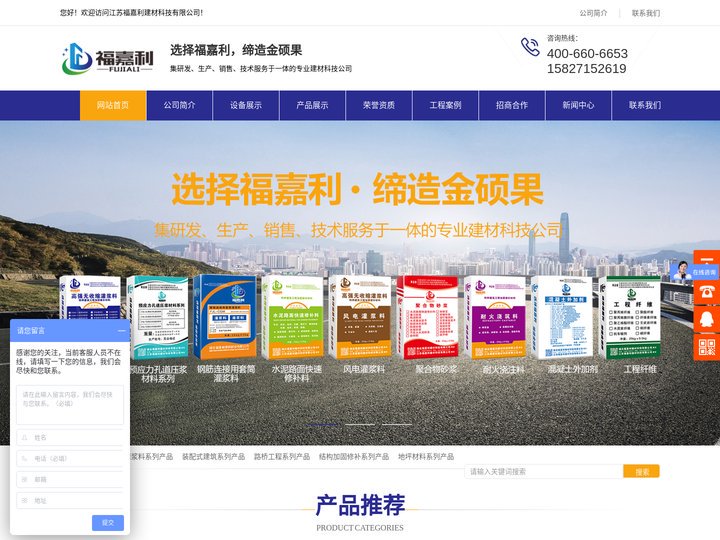Image resolution: width=720 pixels, height=540 pixels.
Task: Open 荣誉资质 navigation item
Action: point(379,105)
